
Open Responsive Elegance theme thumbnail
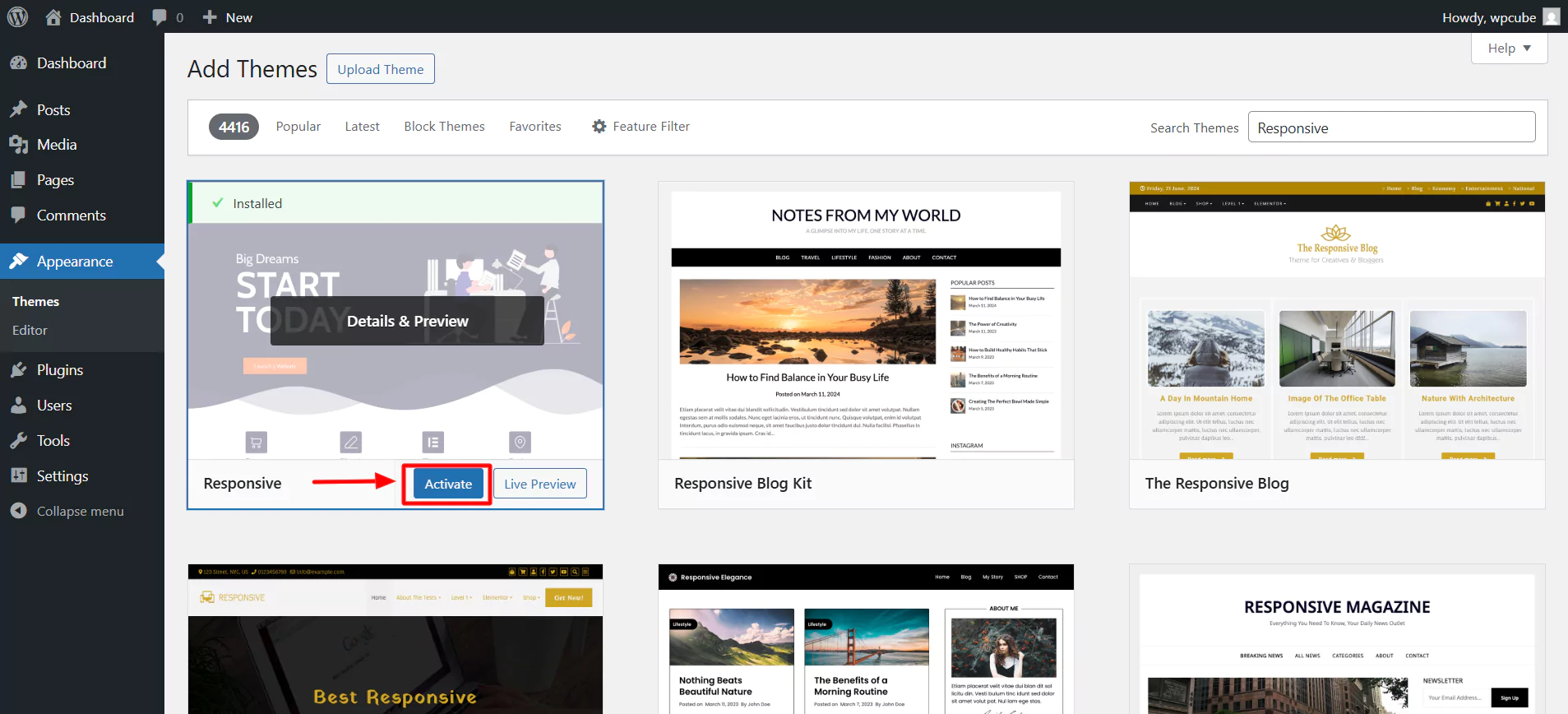point(866,638)
